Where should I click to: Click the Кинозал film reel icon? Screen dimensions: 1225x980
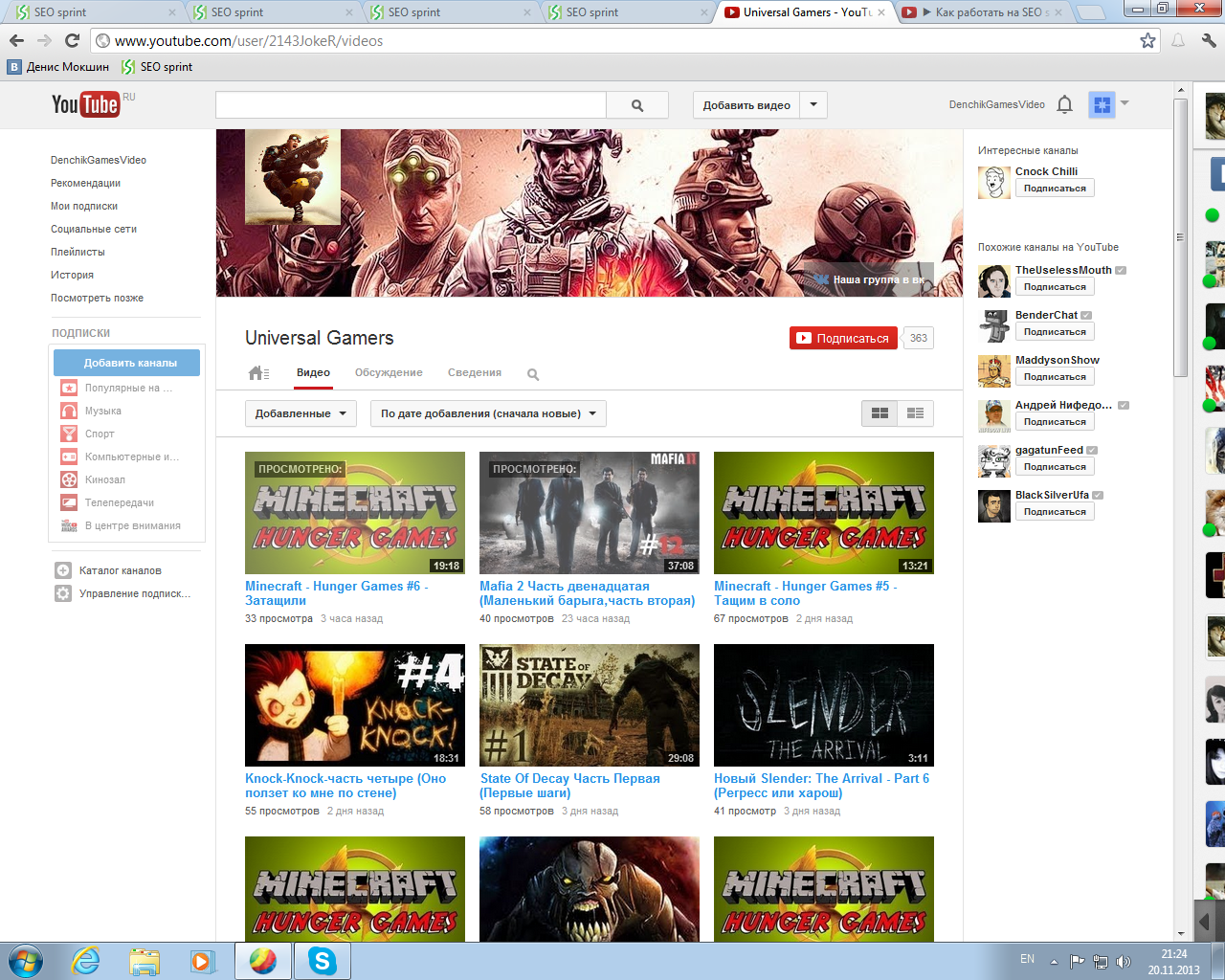69,479
